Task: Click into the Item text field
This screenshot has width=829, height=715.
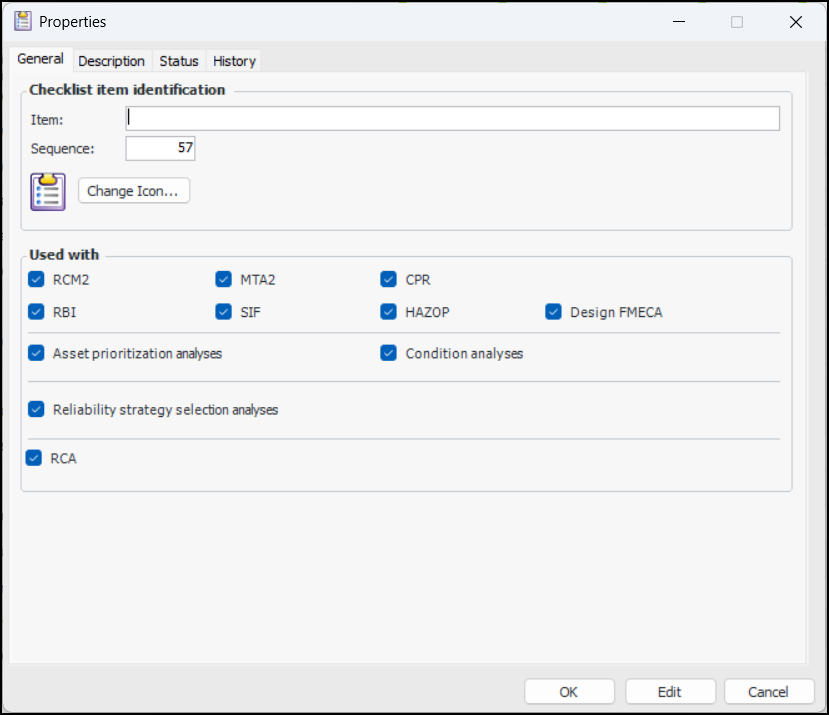Action: [452, 119]
